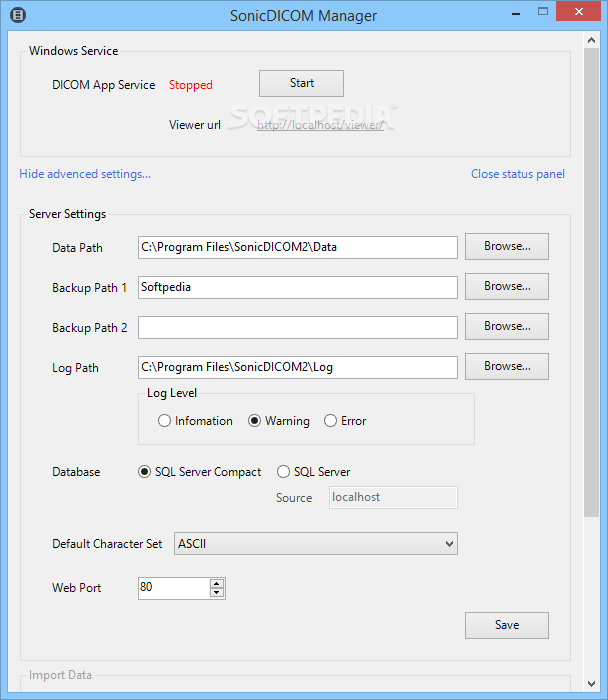608x700 pixels.
Task: Save the server settings
Action: (507, 625)
